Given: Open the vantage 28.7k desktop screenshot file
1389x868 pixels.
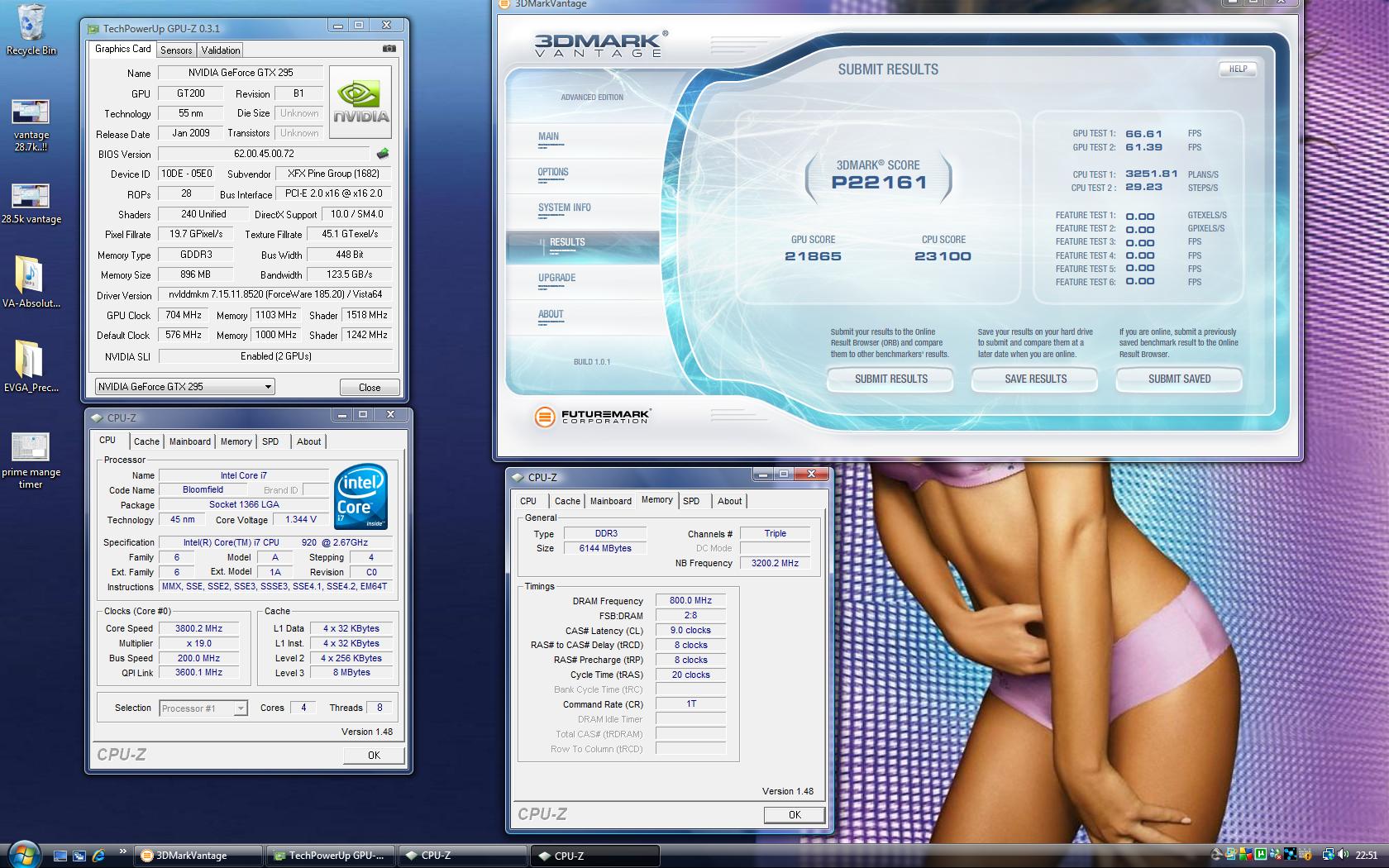Looking at the screenshot, I should [31, 125].
